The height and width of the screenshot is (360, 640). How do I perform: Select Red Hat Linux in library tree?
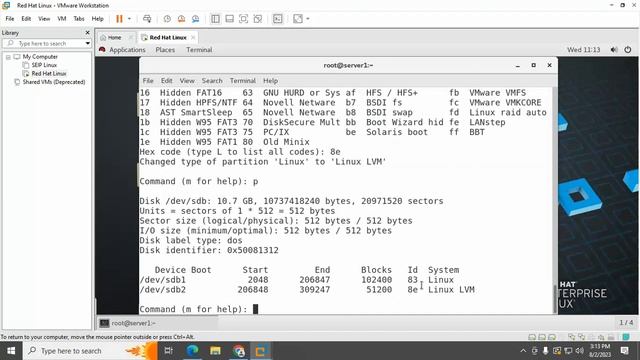[49, 73]
